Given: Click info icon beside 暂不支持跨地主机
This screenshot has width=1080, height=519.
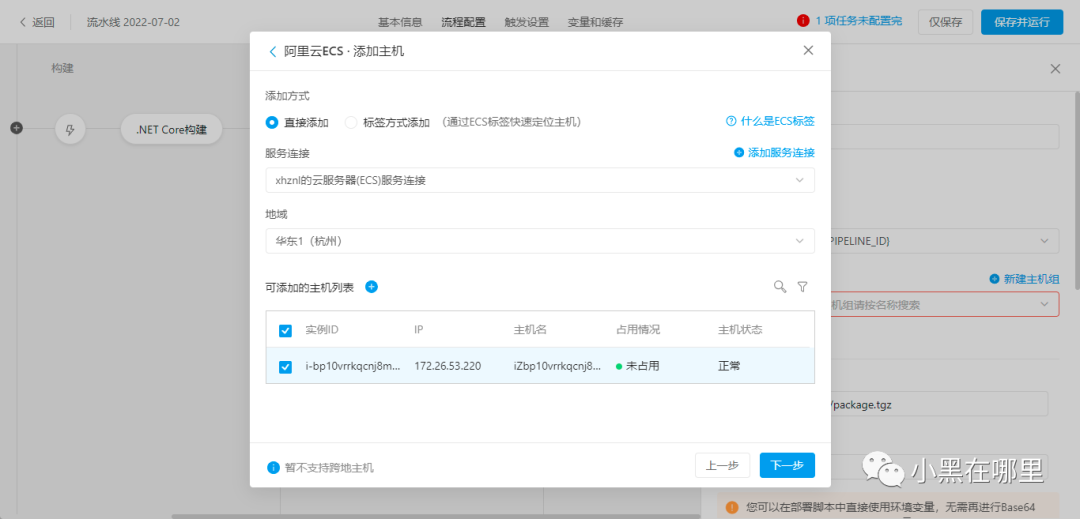Looking at the screenshot, I should pyautogui.click(x=273, y=468).
